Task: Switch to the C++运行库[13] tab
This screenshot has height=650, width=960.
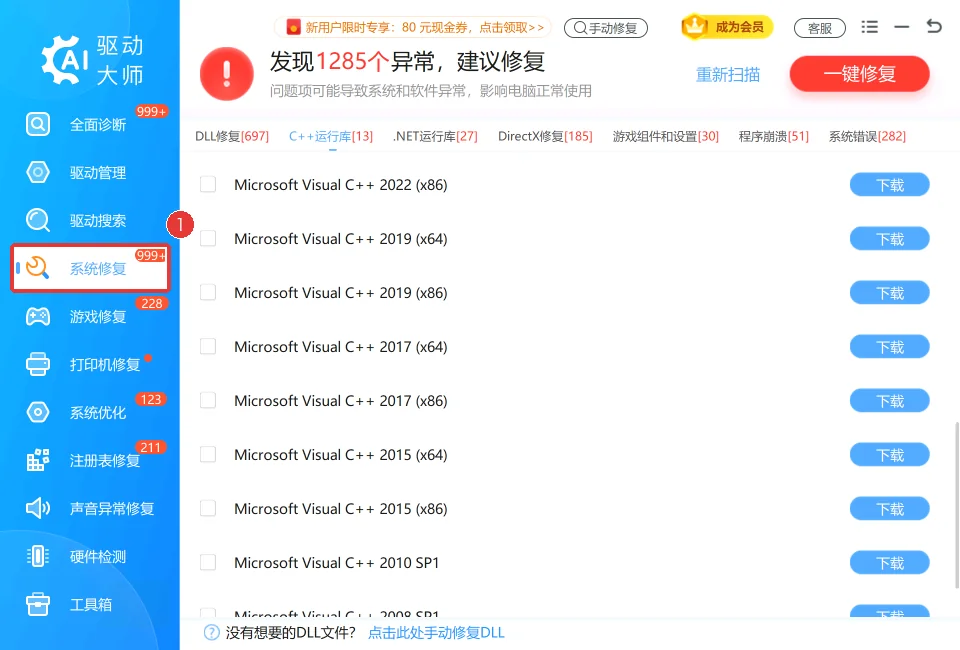Action: 331,136
